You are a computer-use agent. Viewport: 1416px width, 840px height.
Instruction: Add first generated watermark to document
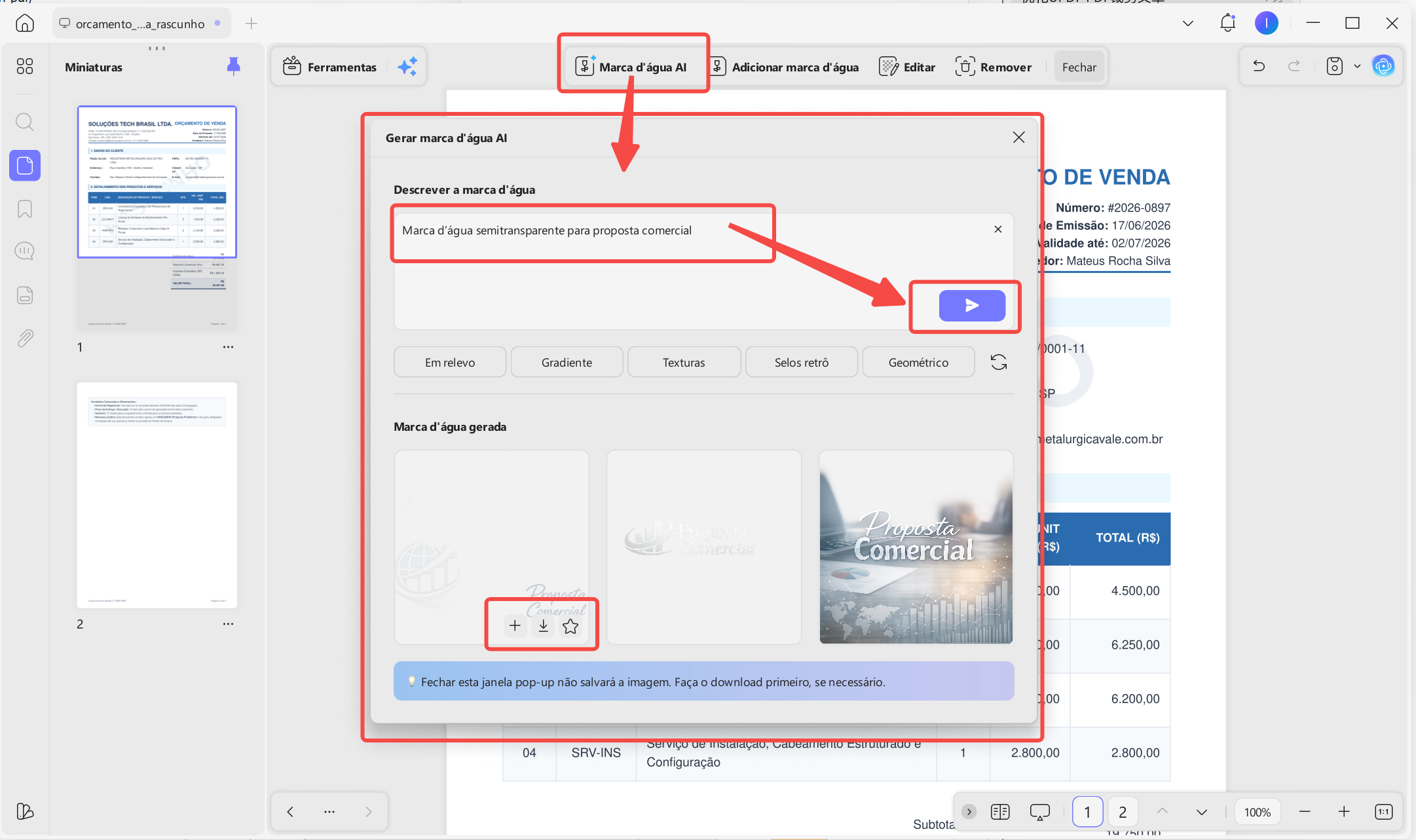[x=515, y=627]
